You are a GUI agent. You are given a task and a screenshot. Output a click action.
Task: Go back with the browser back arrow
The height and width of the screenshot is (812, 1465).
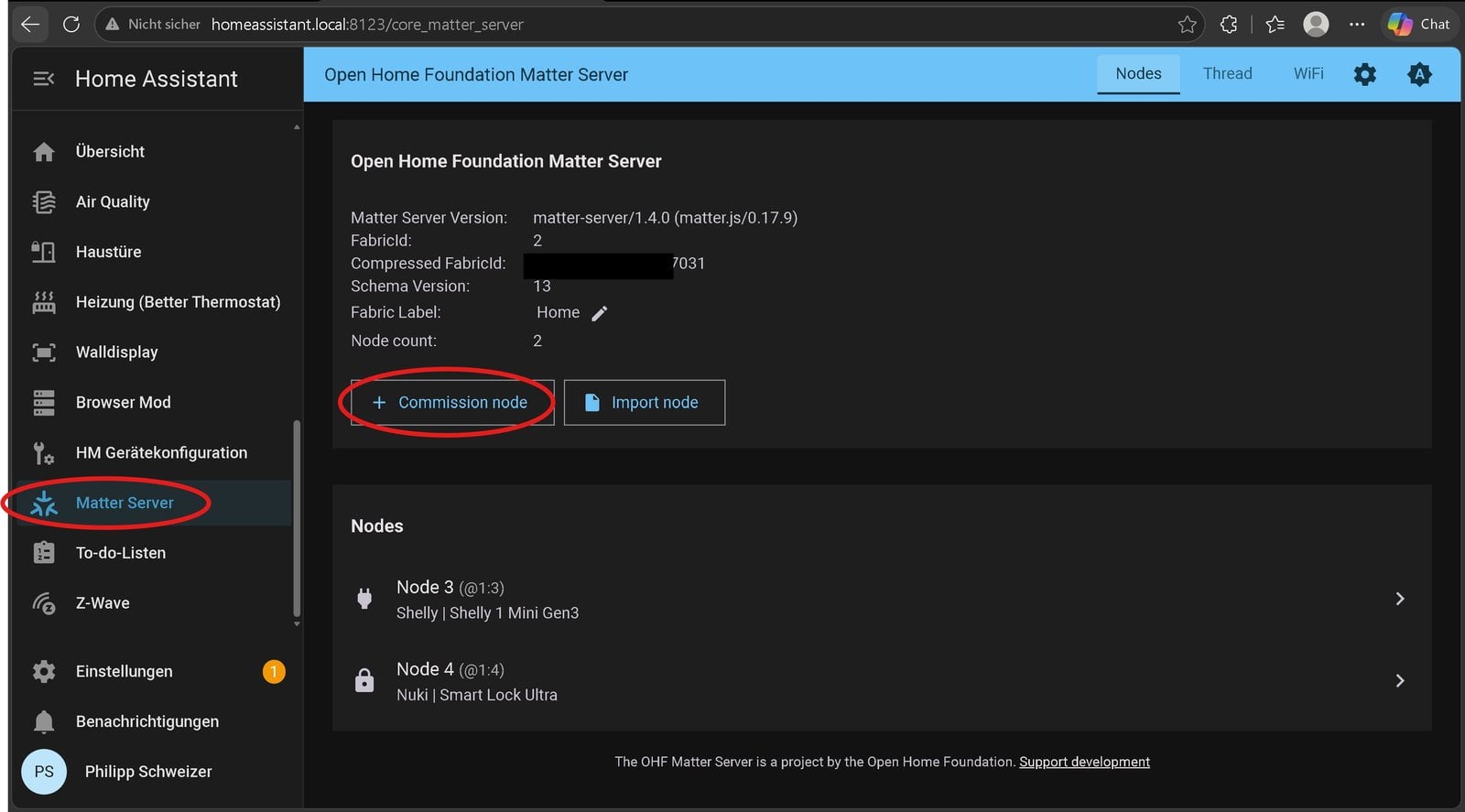tap(30, 25)
